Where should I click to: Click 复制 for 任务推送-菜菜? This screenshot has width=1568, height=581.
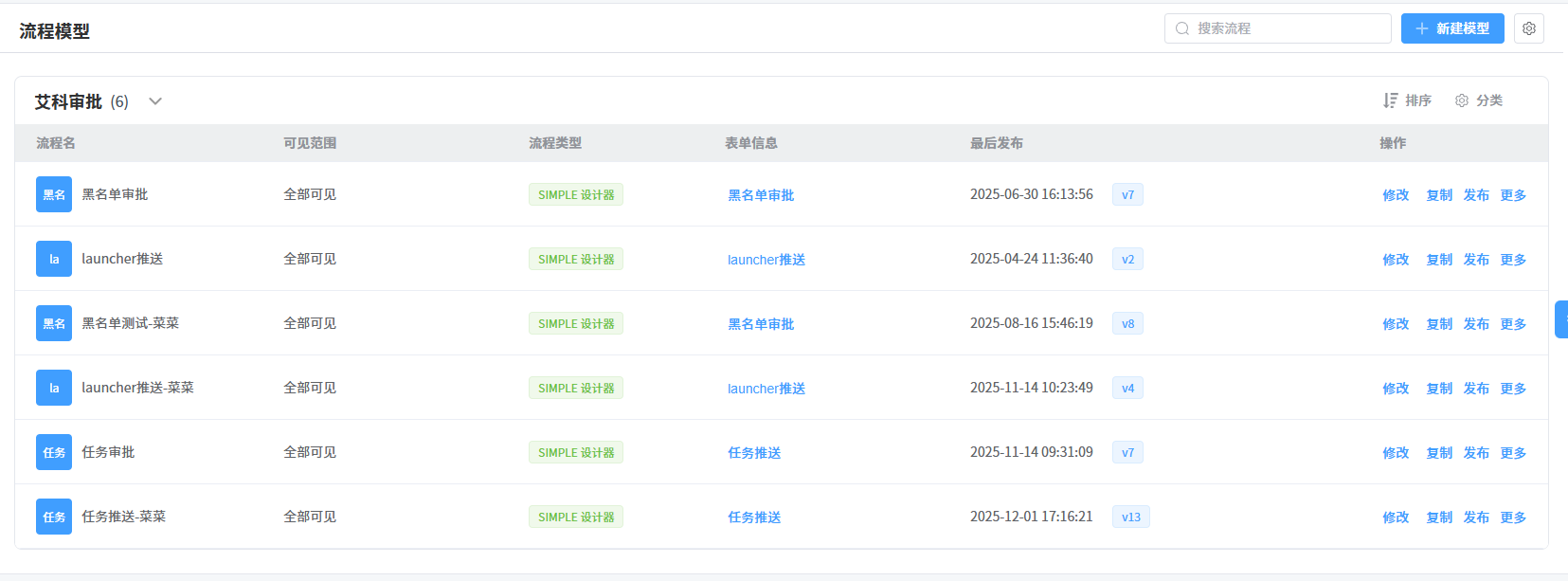click(x=1439, y=517)
